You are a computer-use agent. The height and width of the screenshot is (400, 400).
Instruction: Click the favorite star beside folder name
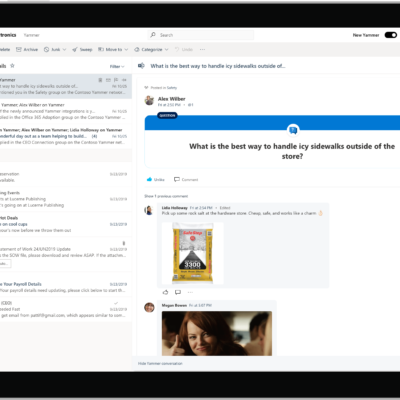(x=12, y=66)
